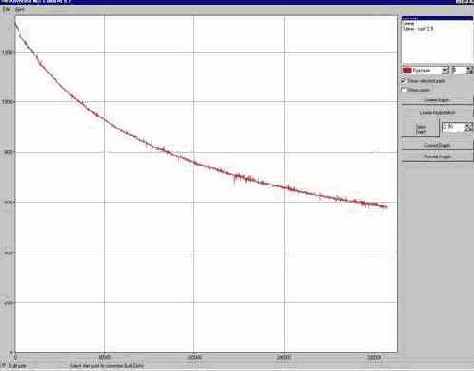
Task: Click the second-to-last button in right panel
Action: 437,145
